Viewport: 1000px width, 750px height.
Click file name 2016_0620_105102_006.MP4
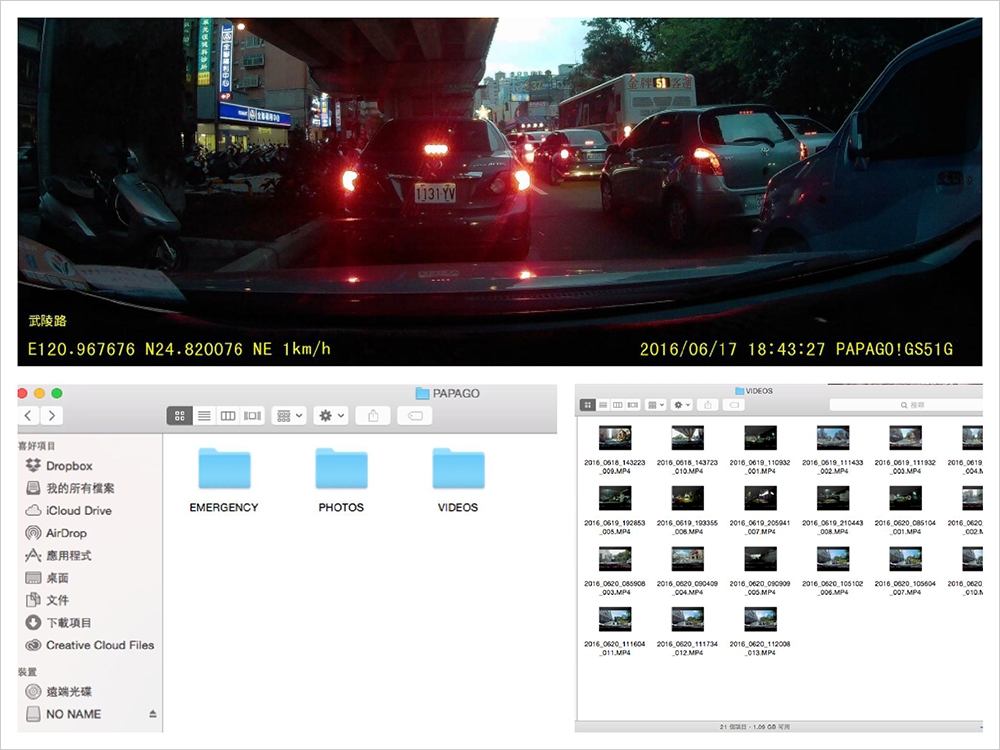coord(833,588)
